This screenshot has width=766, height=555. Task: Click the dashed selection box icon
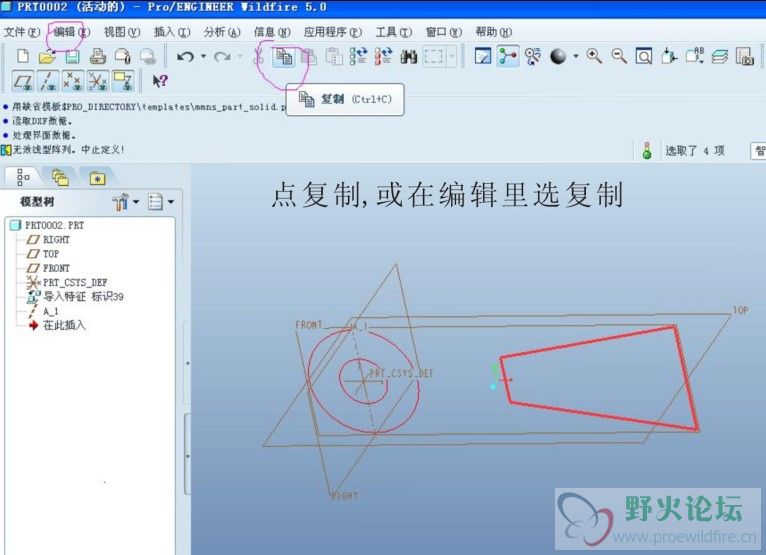434,57
